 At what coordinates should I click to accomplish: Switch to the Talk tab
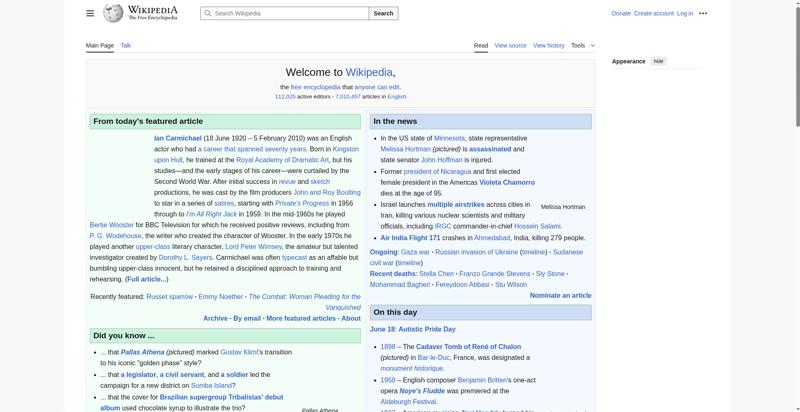point(126,45)
